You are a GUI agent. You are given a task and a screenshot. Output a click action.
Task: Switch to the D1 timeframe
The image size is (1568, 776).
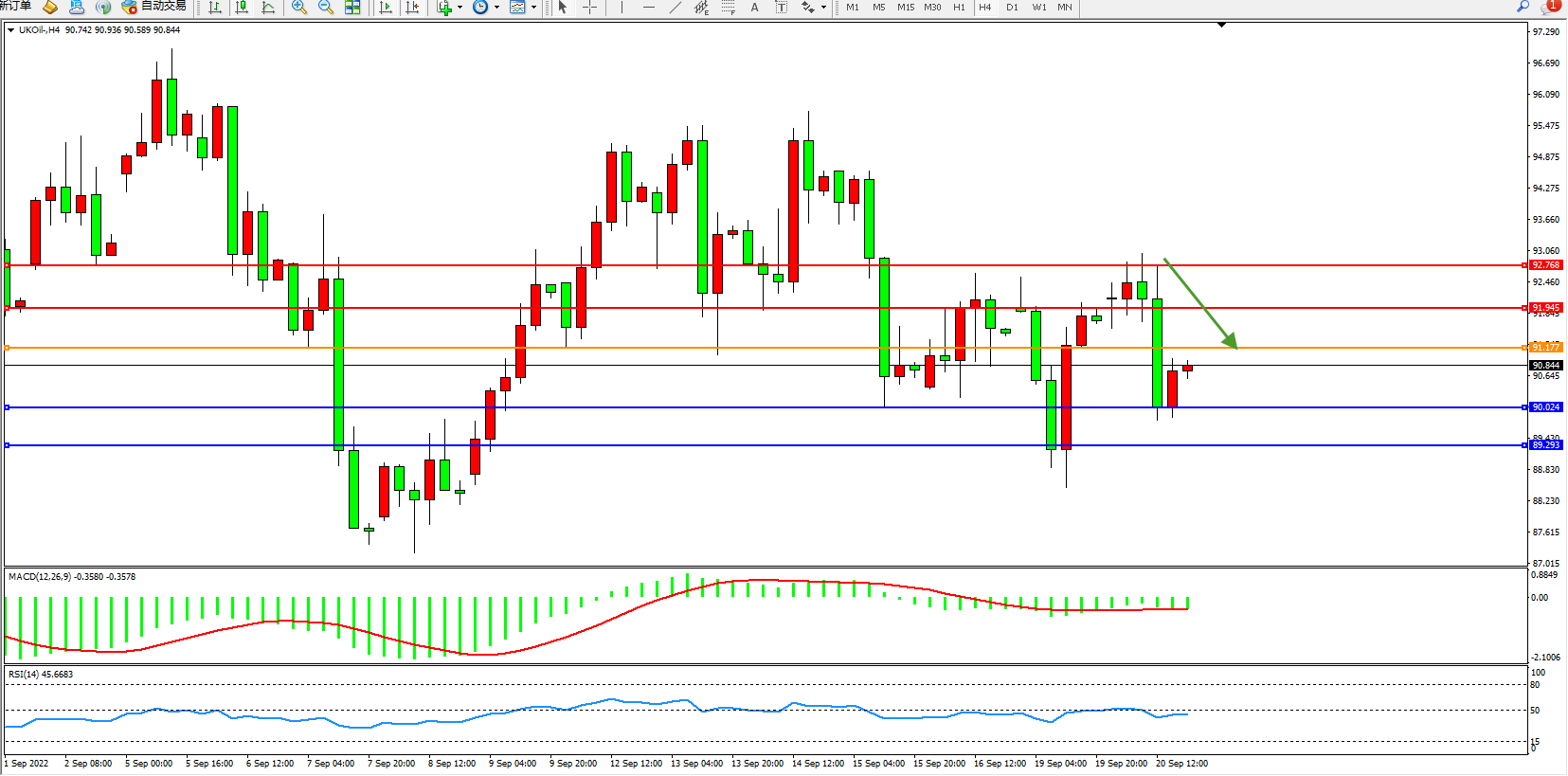click(1012, 8)
